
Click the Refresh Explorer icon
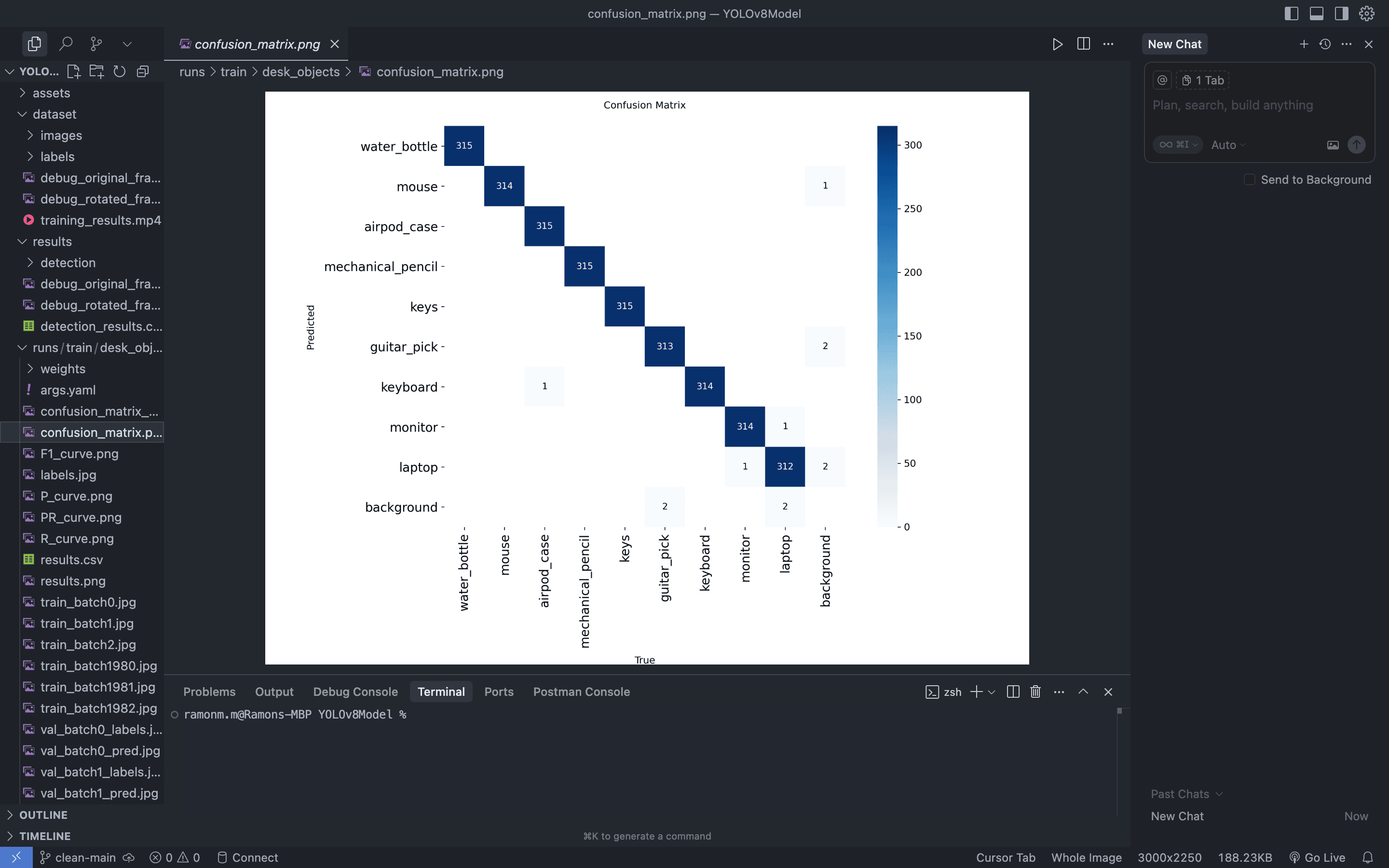(x=120, y=71)
